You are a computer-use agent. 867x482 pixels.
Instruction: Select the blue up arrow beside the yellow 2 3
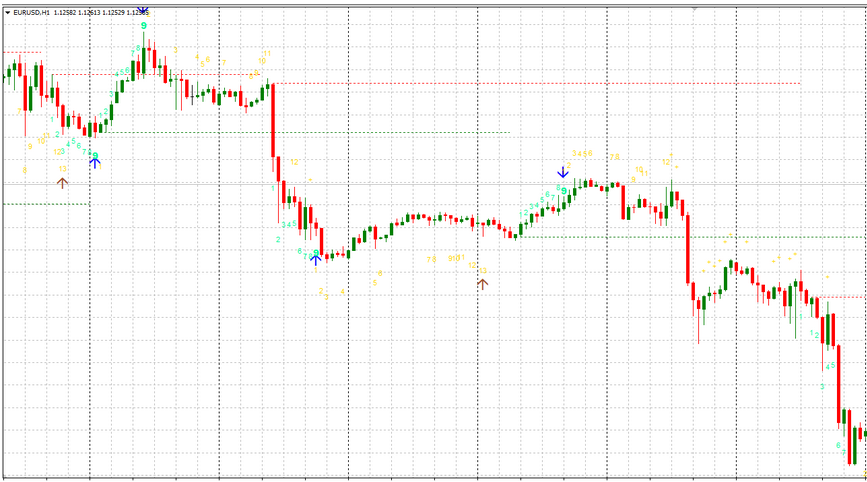click(x=316, y=260)
